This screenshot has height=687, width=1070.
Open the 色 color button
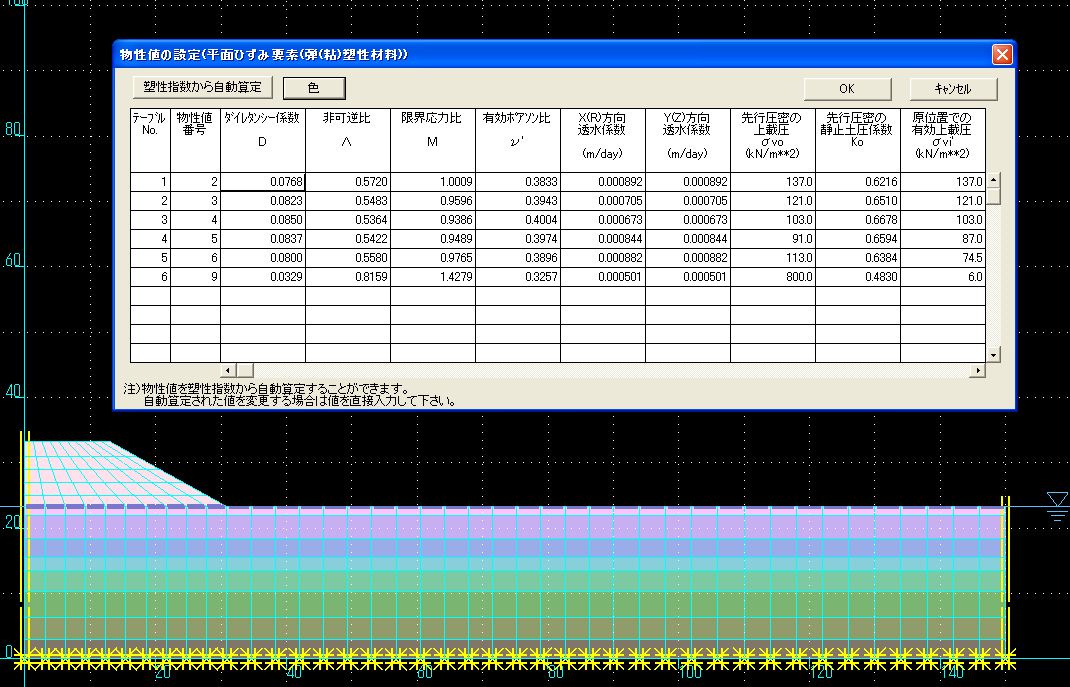pyautogui.click(x=313, y=88)
